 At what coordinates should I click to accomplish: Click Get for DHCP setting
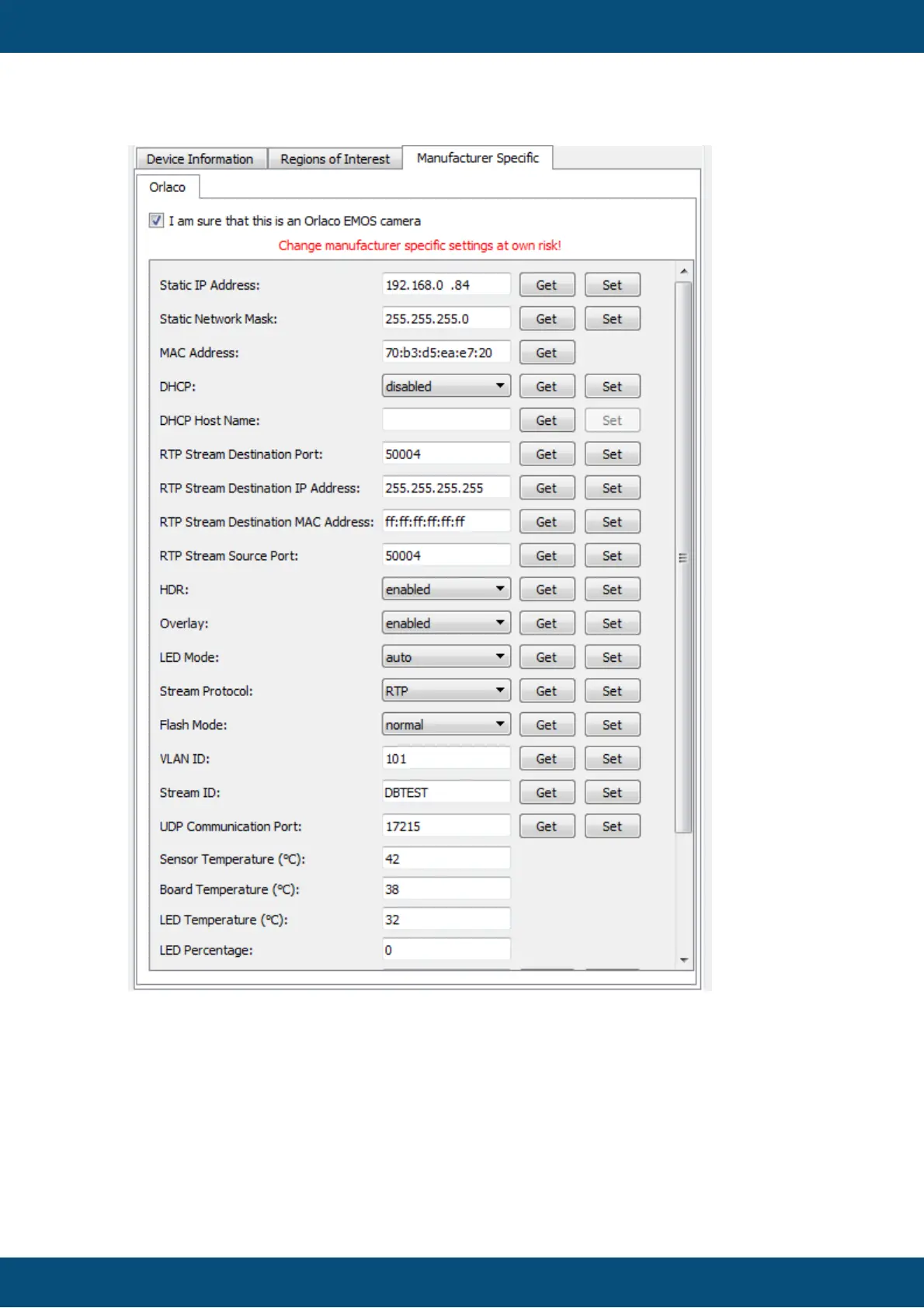547,386
